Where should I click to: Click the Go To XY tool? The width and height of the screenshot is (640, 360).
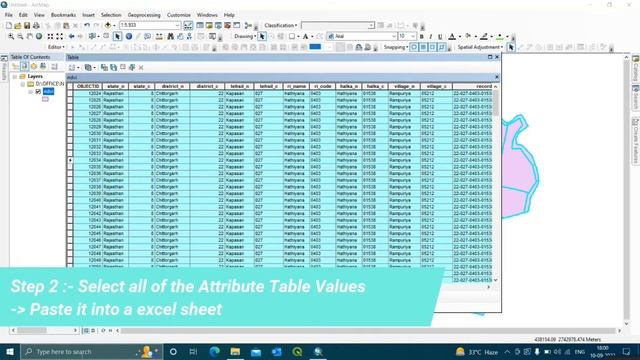(x=189, y=37)
